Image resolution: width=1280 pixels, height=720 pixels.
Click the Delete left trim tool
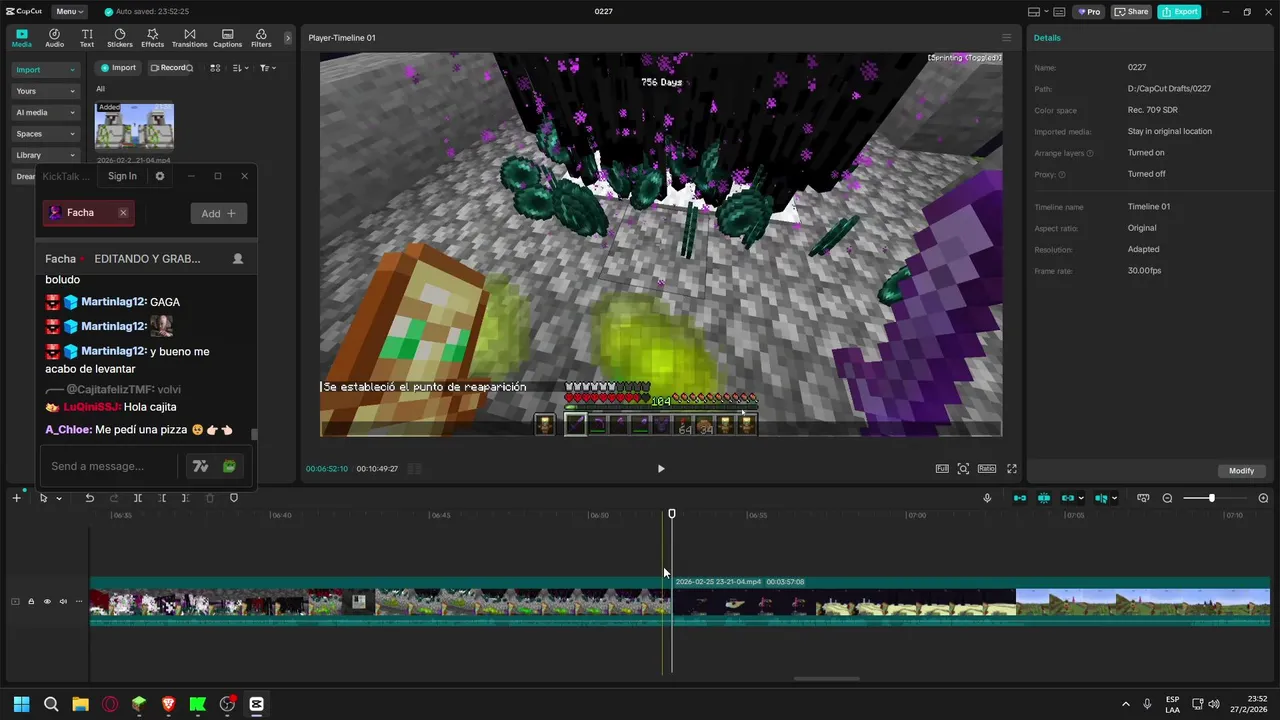click(x=162, y=498)
